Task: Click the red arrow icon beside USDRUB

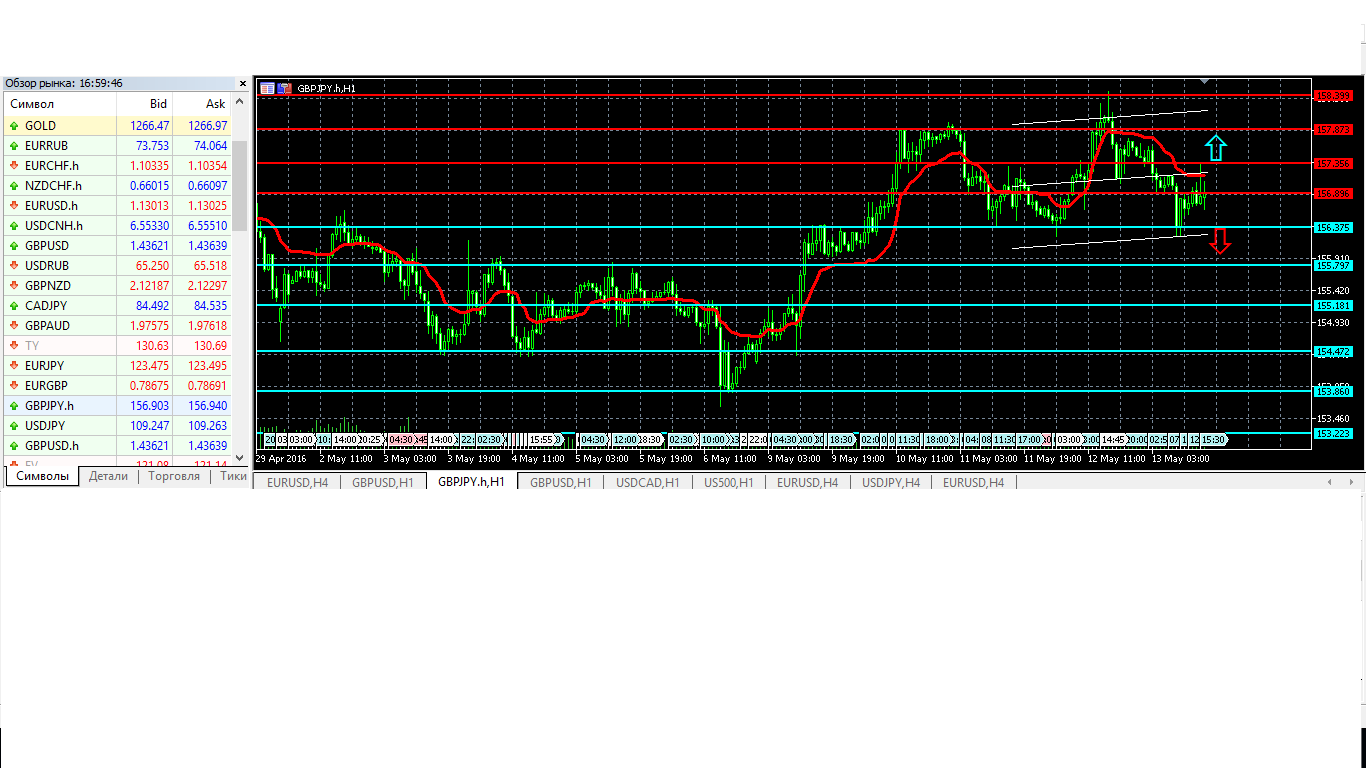Action: click(14, 266)
